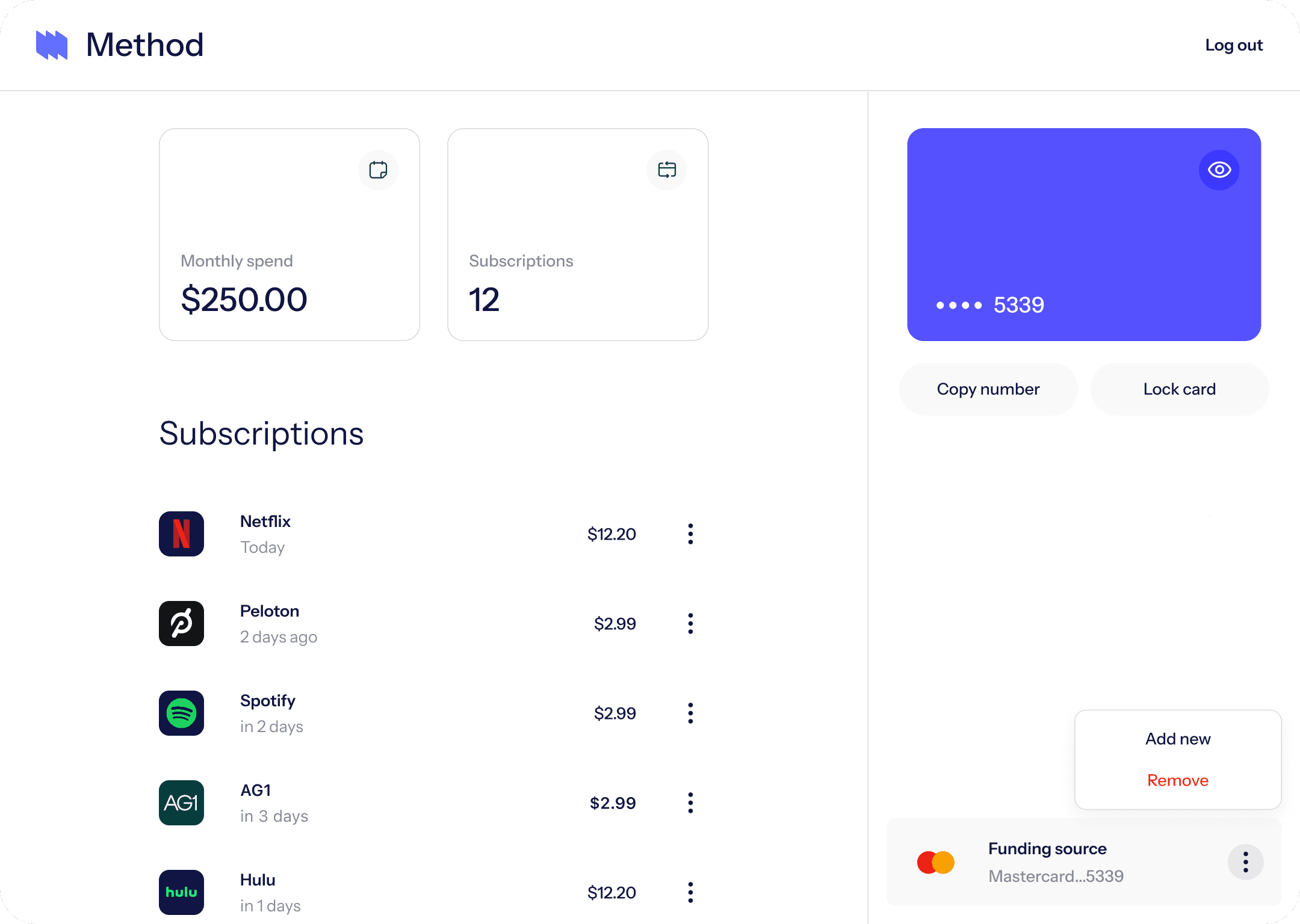Select the Hulu app icon
Image resolution: width=1300 pixels, height=924 pixels.
point(181,892)
